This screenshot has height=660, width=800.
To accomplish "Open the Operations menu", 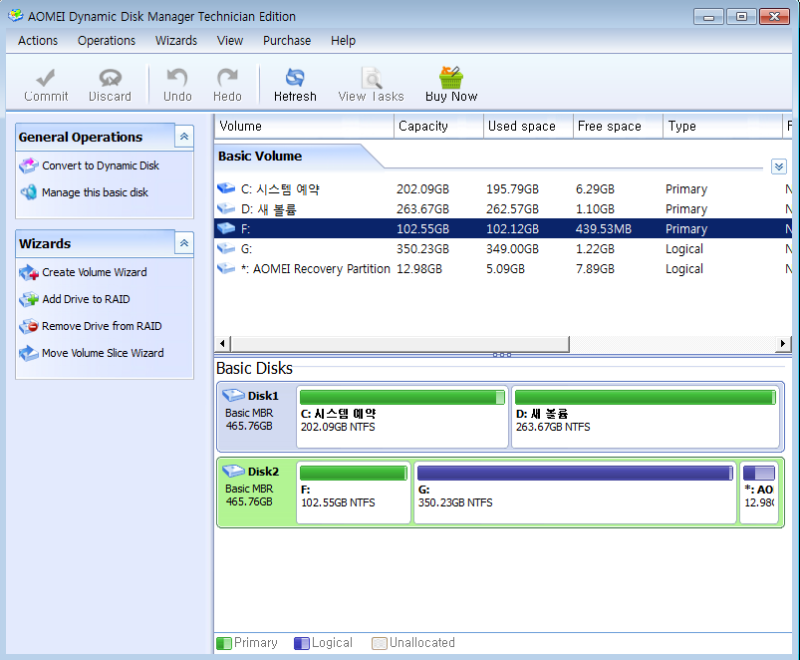I will [x=107, y=41].
